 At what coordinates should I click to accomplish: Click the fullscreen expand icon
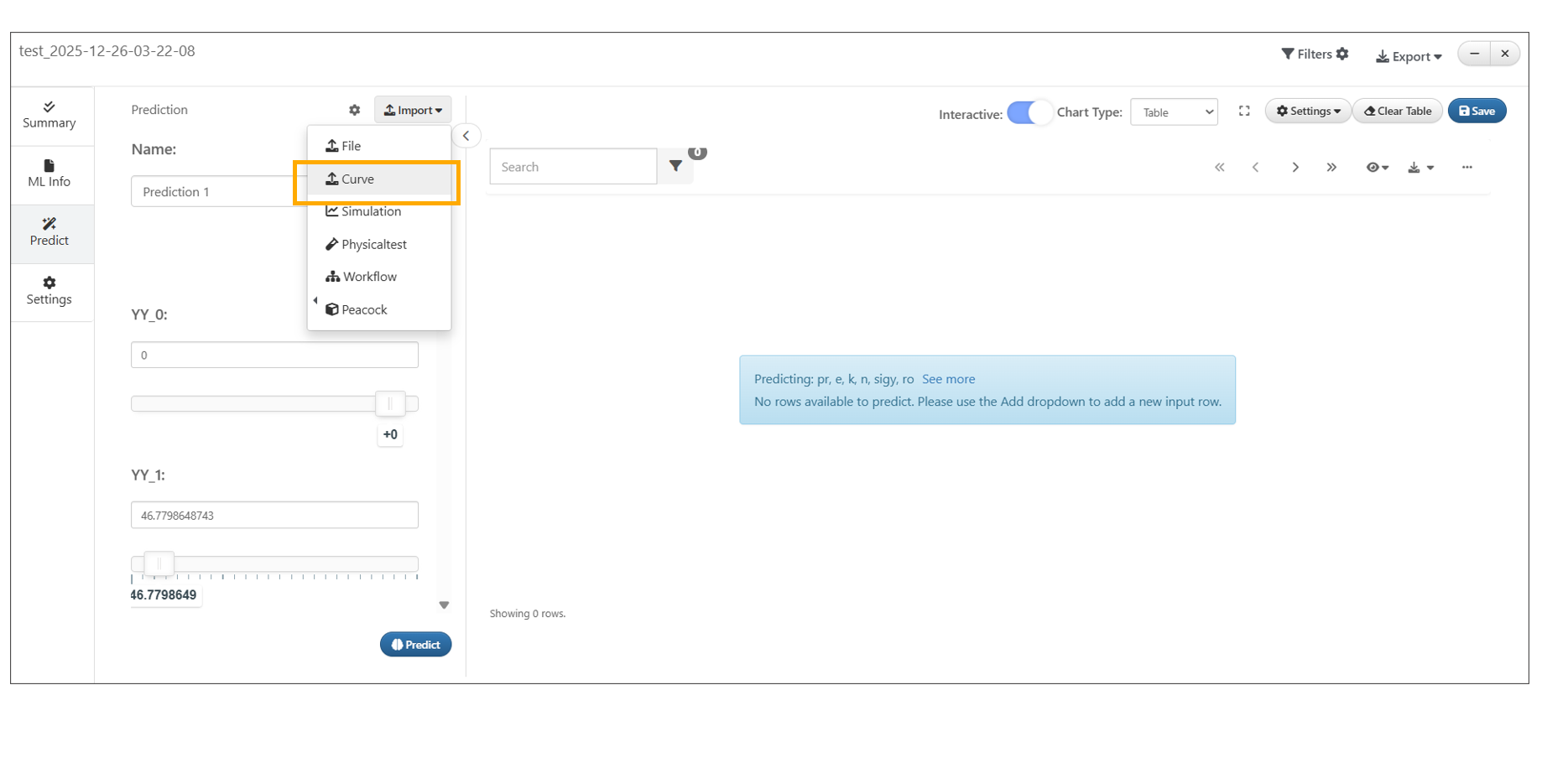pos(1244,112)
